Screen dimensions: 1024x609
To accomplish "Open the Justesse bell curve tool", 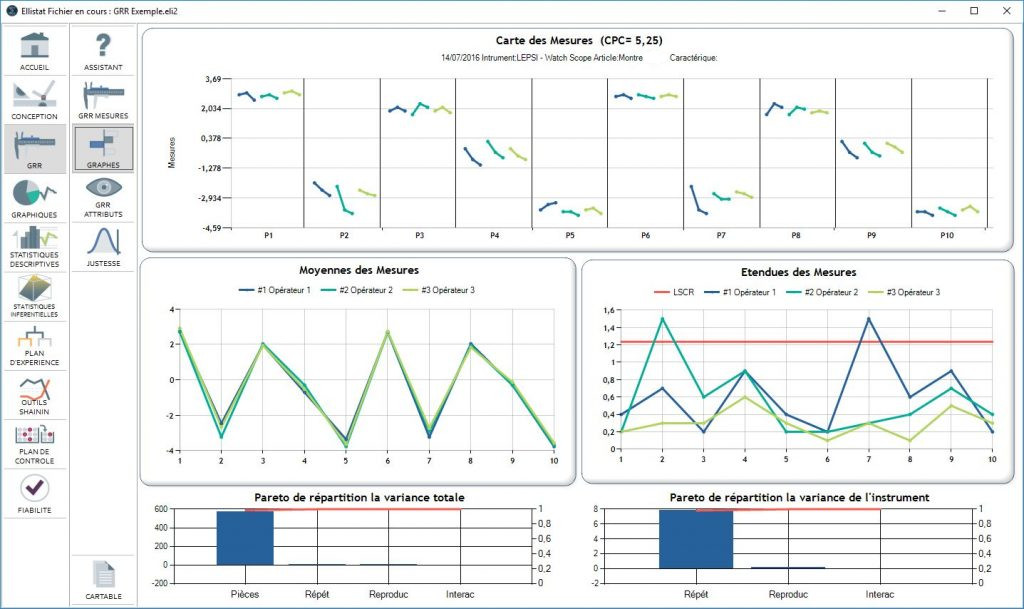I will click(103, 247).
